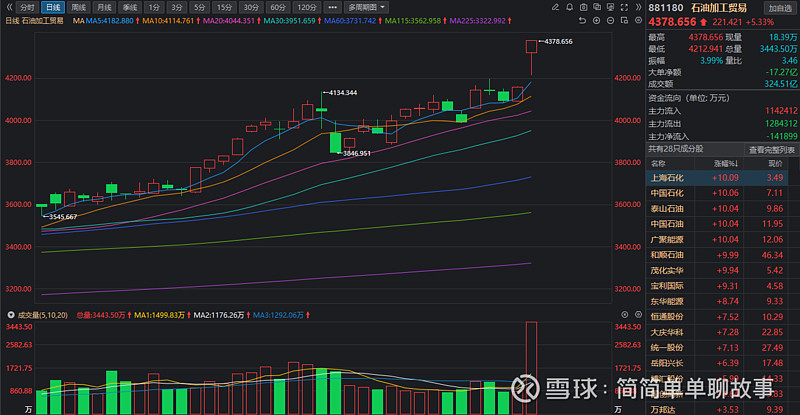Collapse right panel with double-chevron icon
The image size is (800, 415).
(638, 7)
